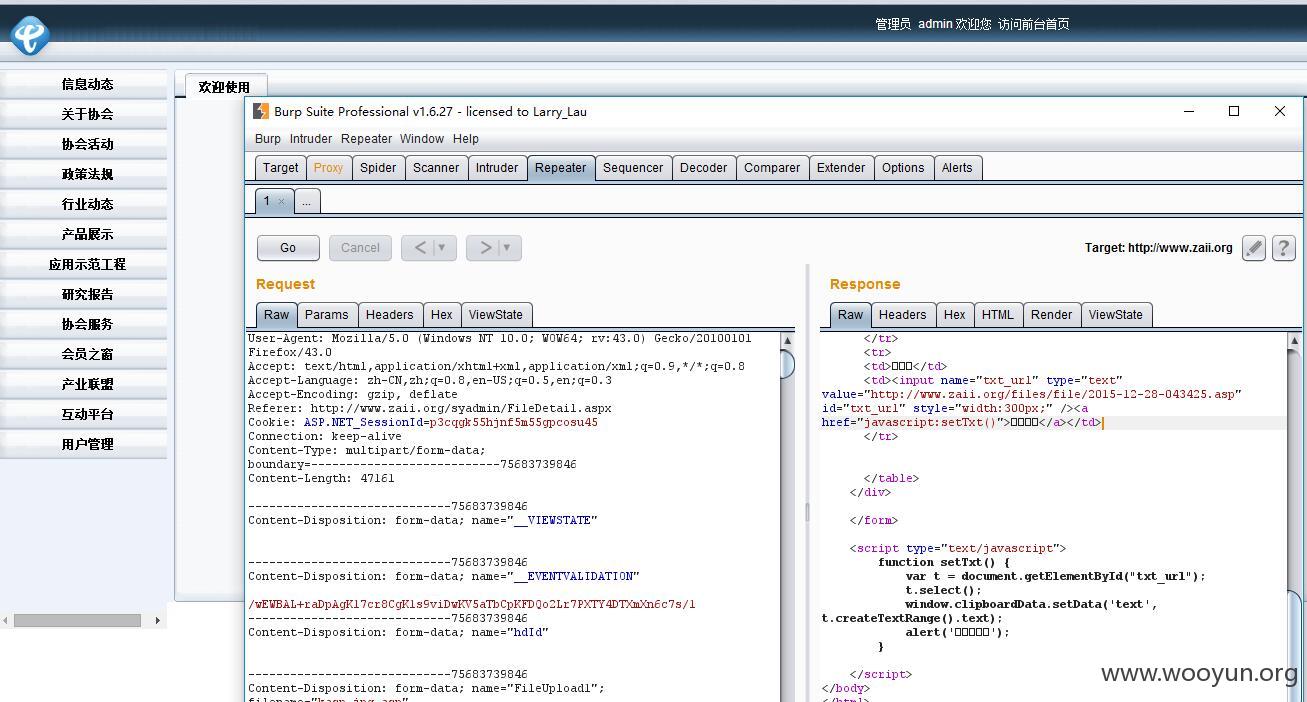This screenshot has height=702, width=1307.
Task: Switch to the Target tab
Action: 280,168
